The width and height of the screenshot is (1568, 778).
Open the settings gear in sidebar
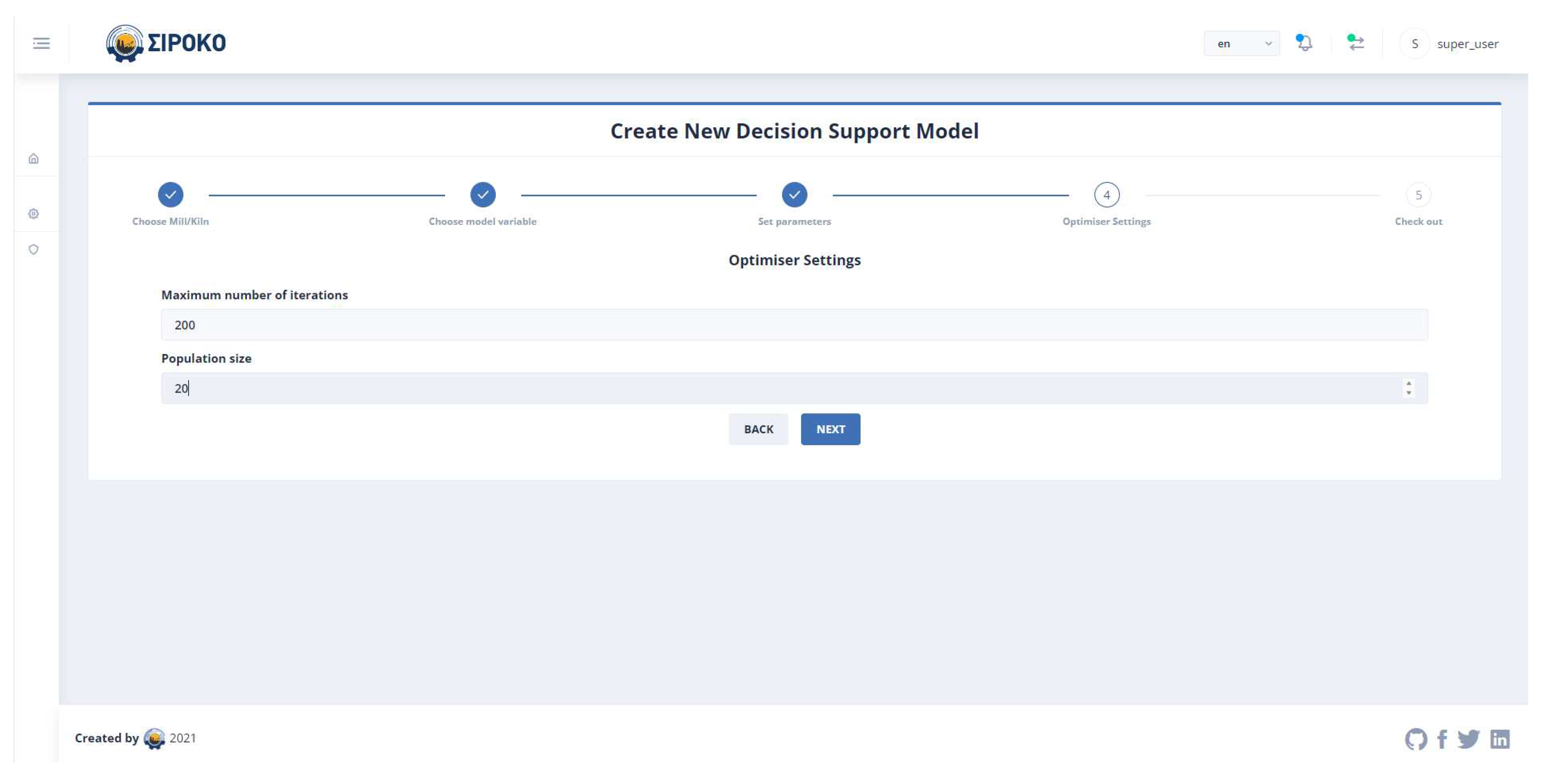coord(34,213)
